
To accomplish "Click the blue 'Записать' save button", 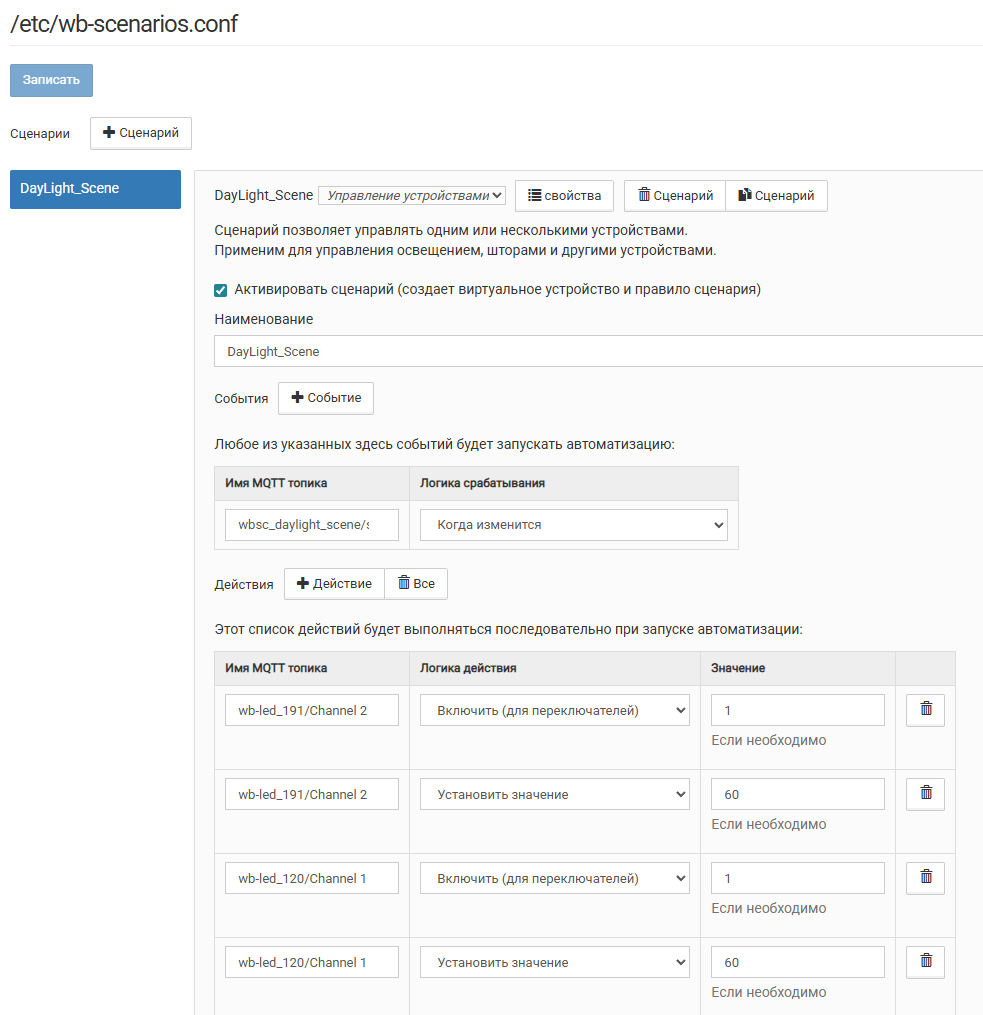I will click(x=51, y=80).
